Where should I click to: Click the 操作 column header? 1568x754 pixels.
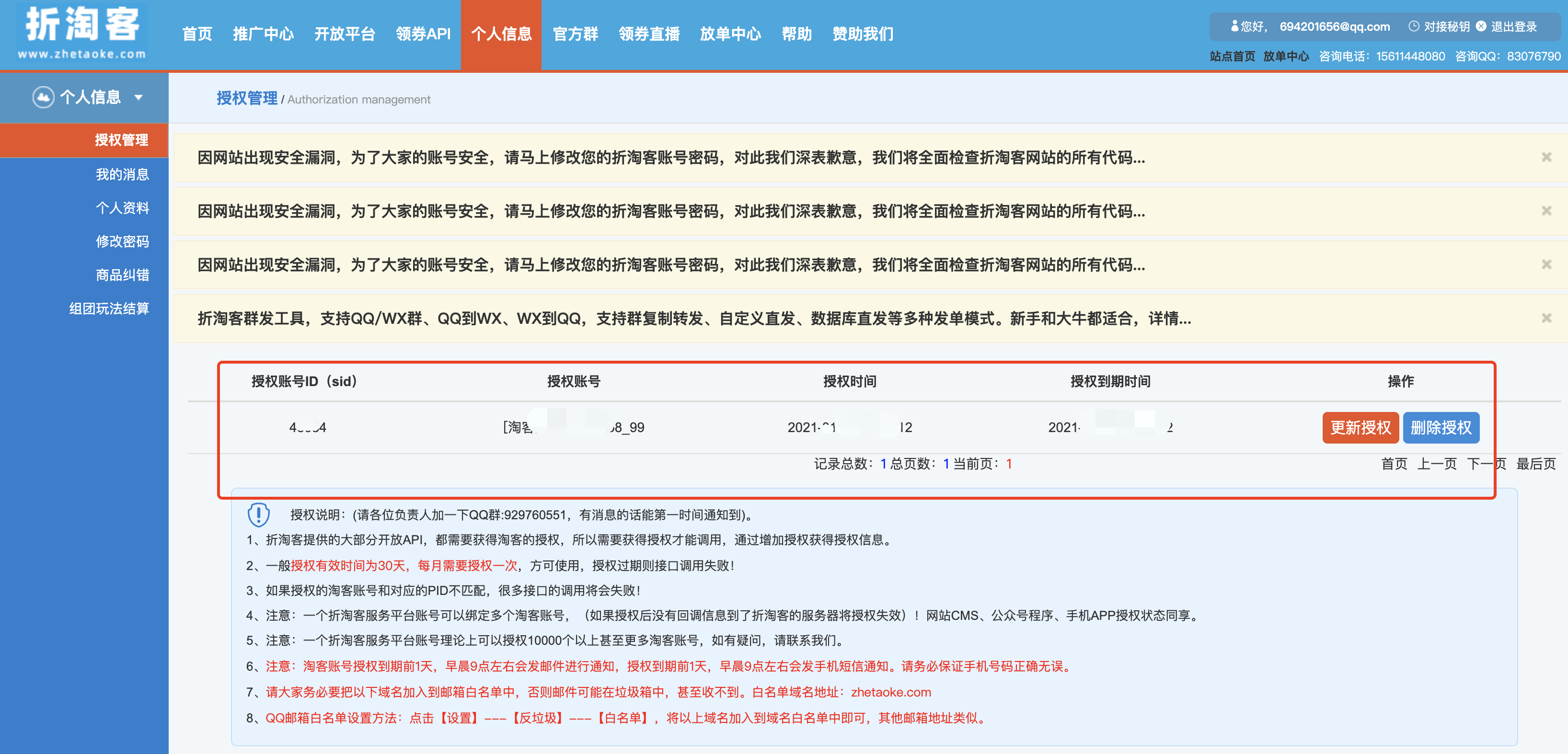[x=1401, y=382]
